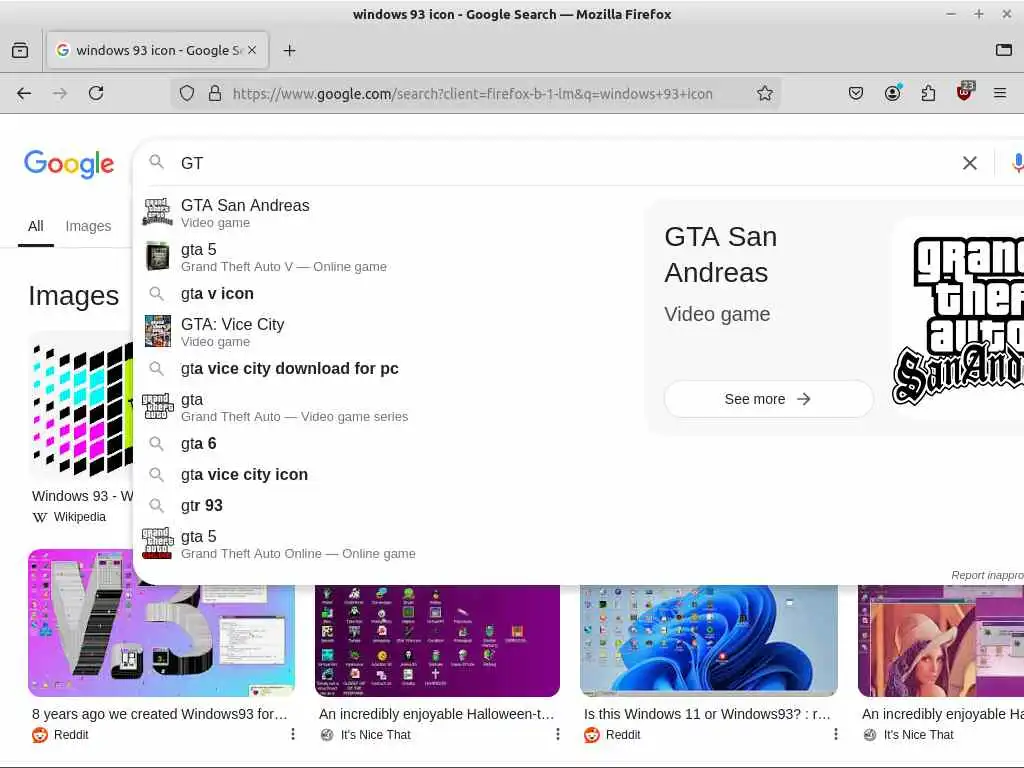The width and height of the screenshot is (1024, 768).
Task: Click the 'An incredibly enjoyable Halloween-t…' title
Action: tap(436, 714)
